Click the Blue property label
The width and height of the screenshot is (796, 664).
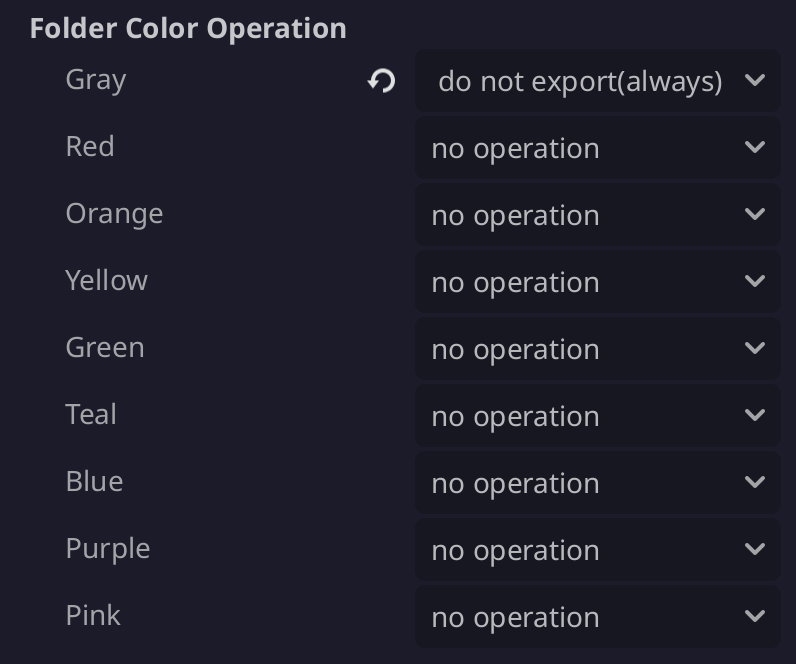(x=94, y=481)
